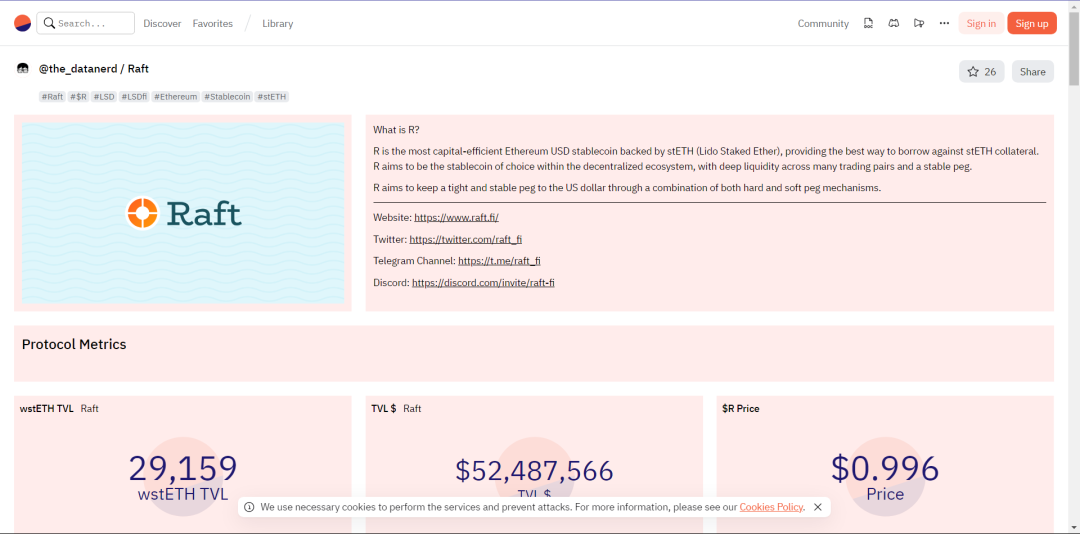Click the info icon in cookie banner
Screen dimensions: 1080x534
[249, 507]
